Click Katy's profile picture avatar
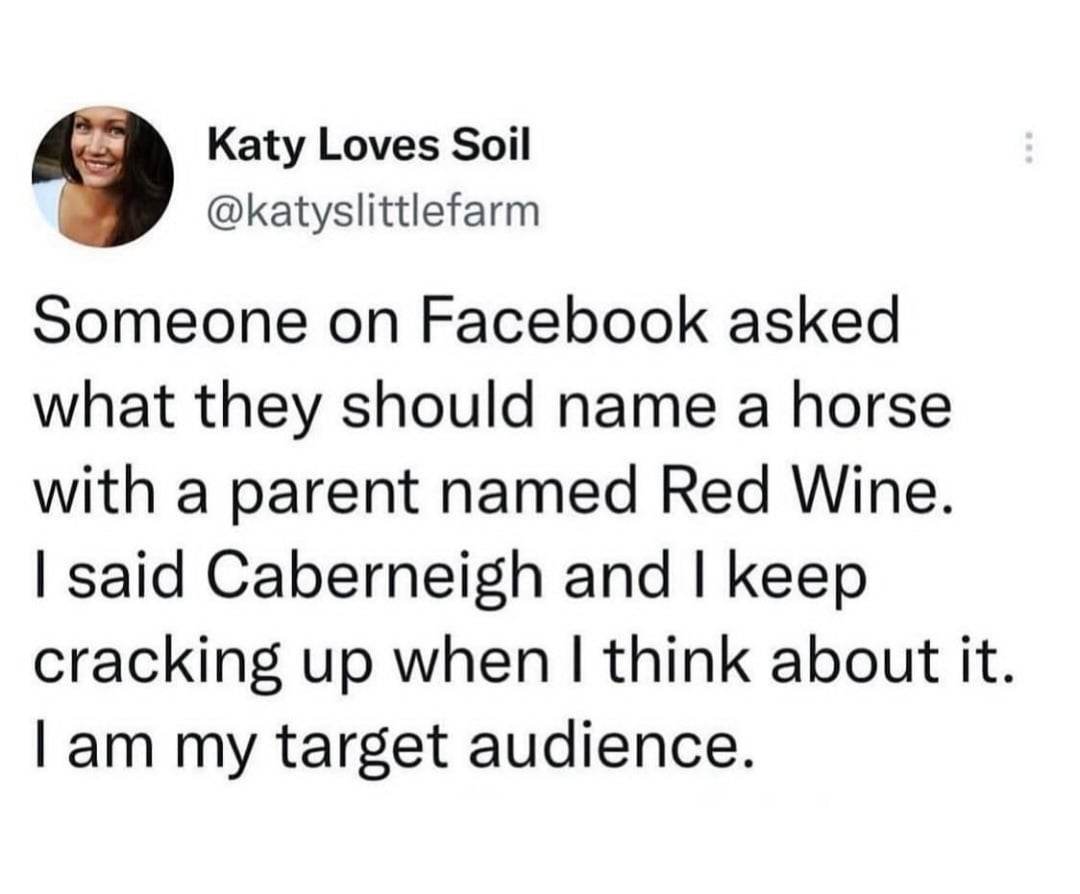This screenshot has height=894, width=1080. point(103,177)
